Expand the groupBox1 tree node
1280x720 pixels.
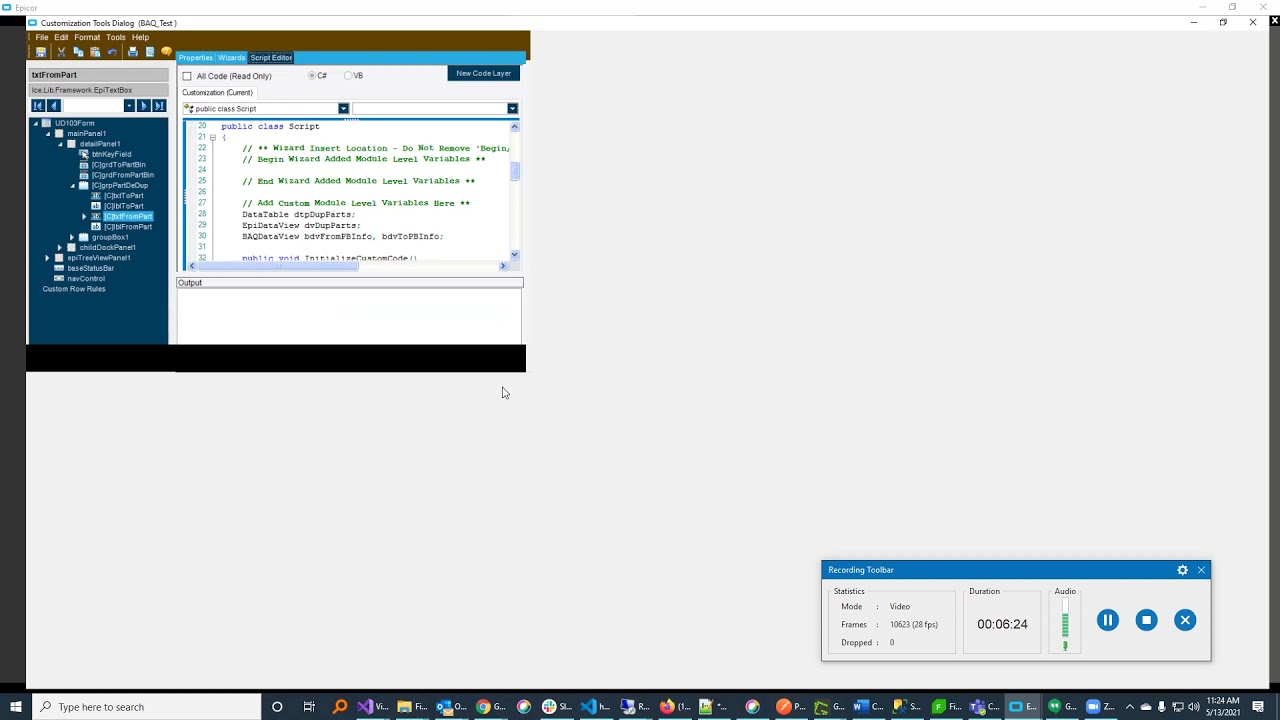72,237
